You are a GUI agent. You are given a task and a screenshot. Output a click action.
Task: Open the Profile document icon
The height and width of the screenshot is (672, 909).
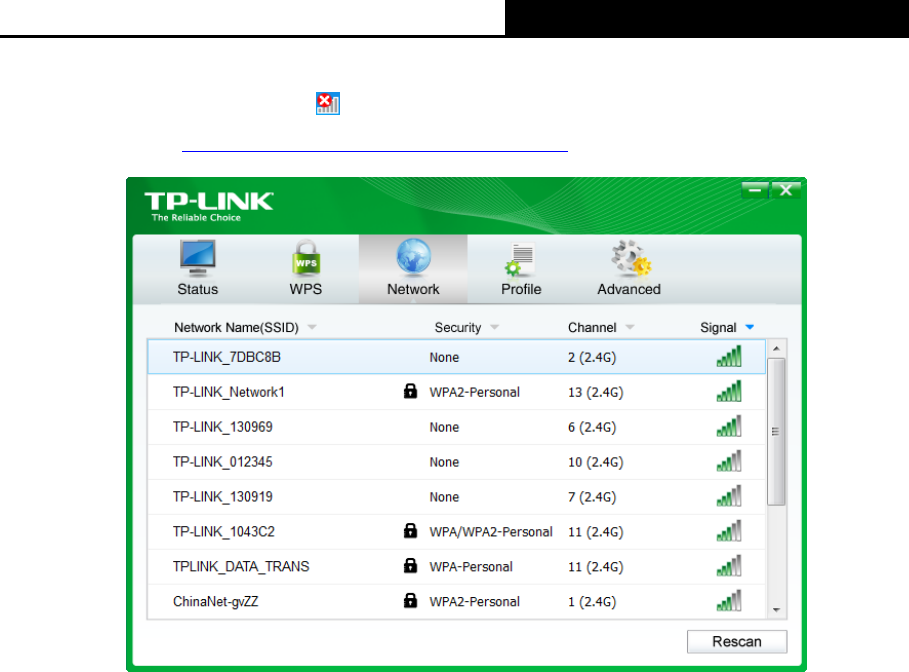(x=520, y=259)
